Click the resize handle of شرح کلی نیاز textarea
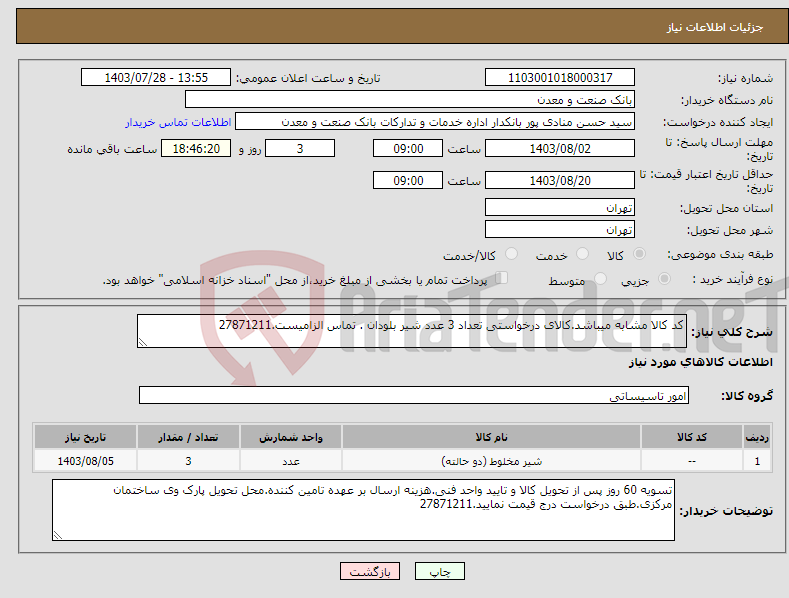This screenshot has width=789, height=598. pos(143,342)
